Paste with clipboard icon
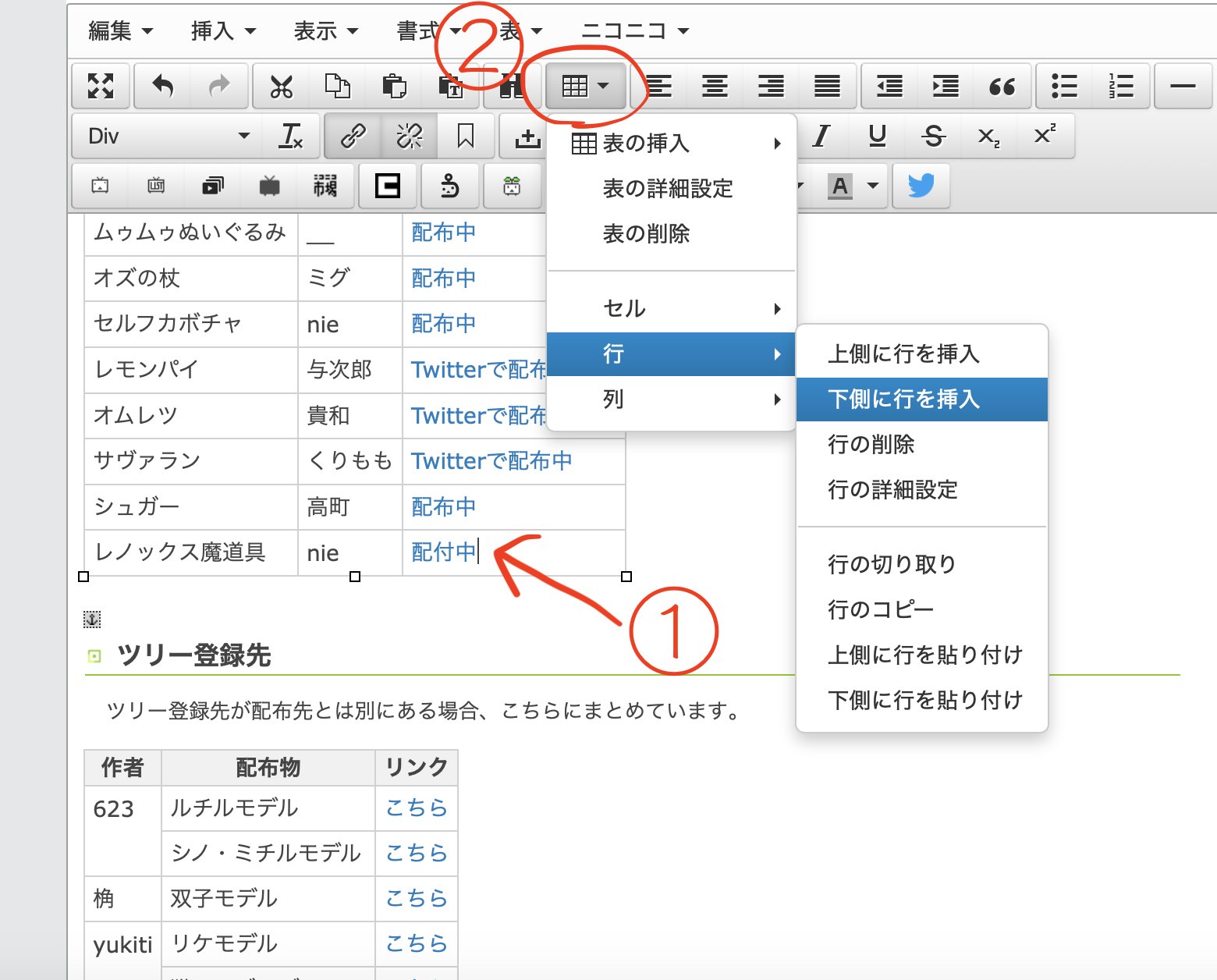Image resolution: width=1217 pixels, height=980 pixels. click(394, 86)
